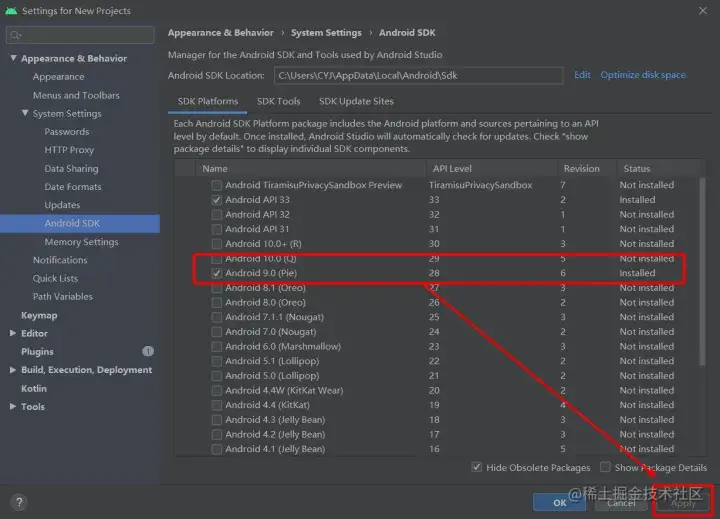The height and width of the screenshot is (519, 720).
Task: Select Keymap settings
Action: [39, 315]
